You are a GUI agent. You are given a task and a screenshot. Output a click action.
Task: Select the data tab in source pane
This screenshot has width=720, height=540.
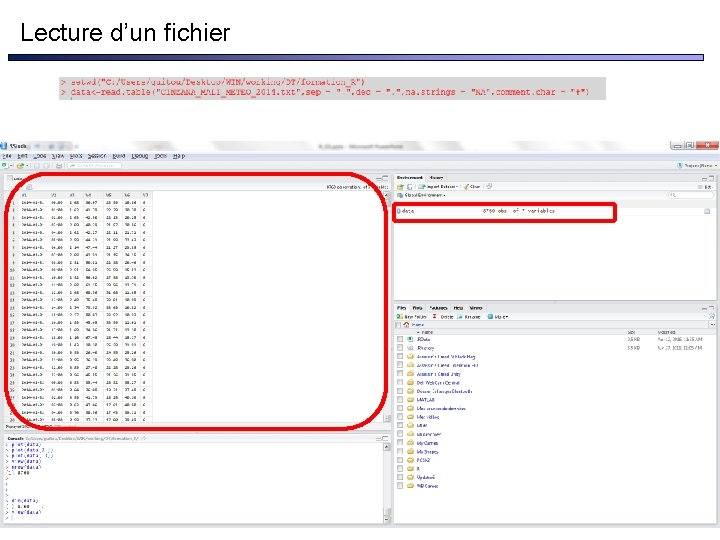coord(15,178)
